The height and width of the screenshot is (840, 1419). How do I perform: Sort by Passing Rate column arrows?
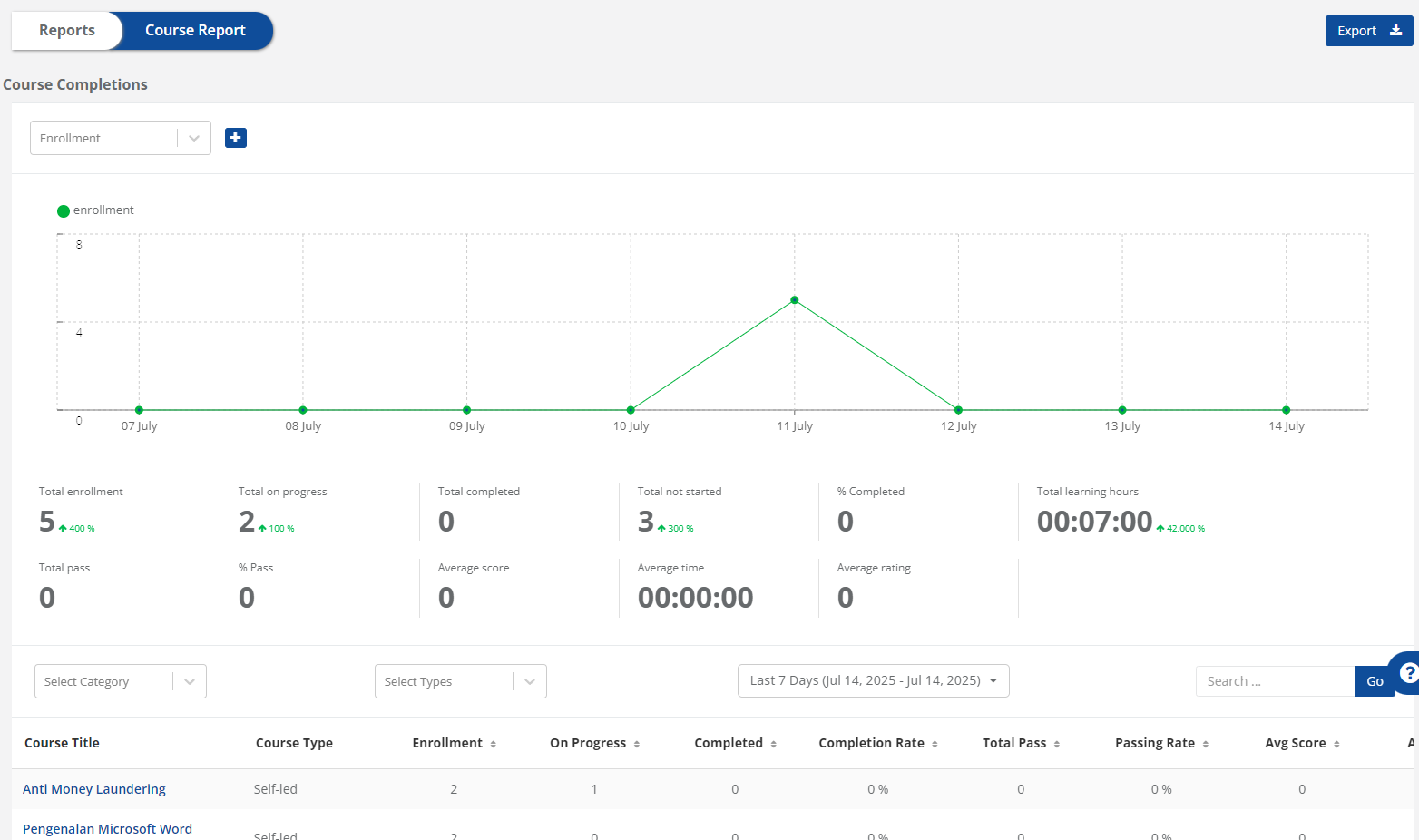(1206, 744)
